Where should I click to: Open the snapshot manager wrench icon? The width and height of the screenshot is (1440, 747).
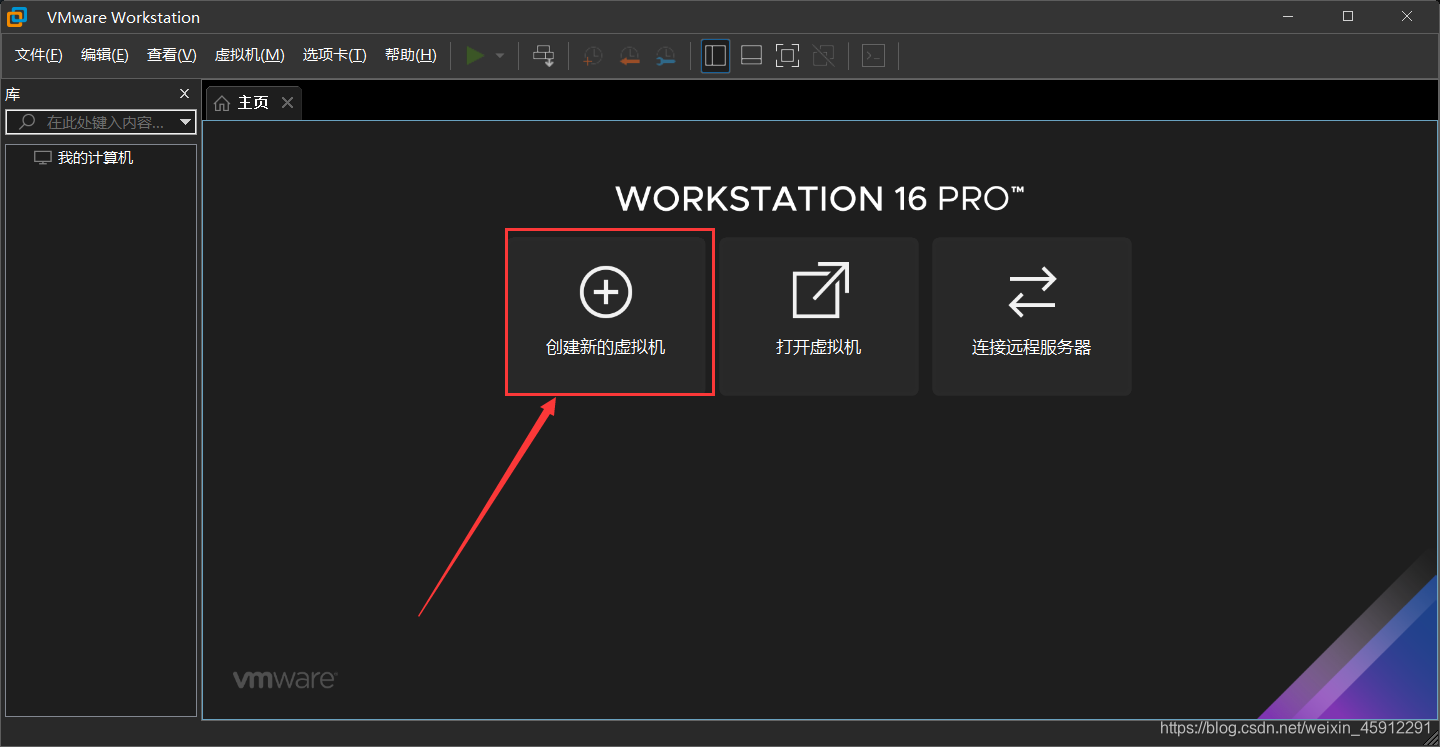(665, 56)
